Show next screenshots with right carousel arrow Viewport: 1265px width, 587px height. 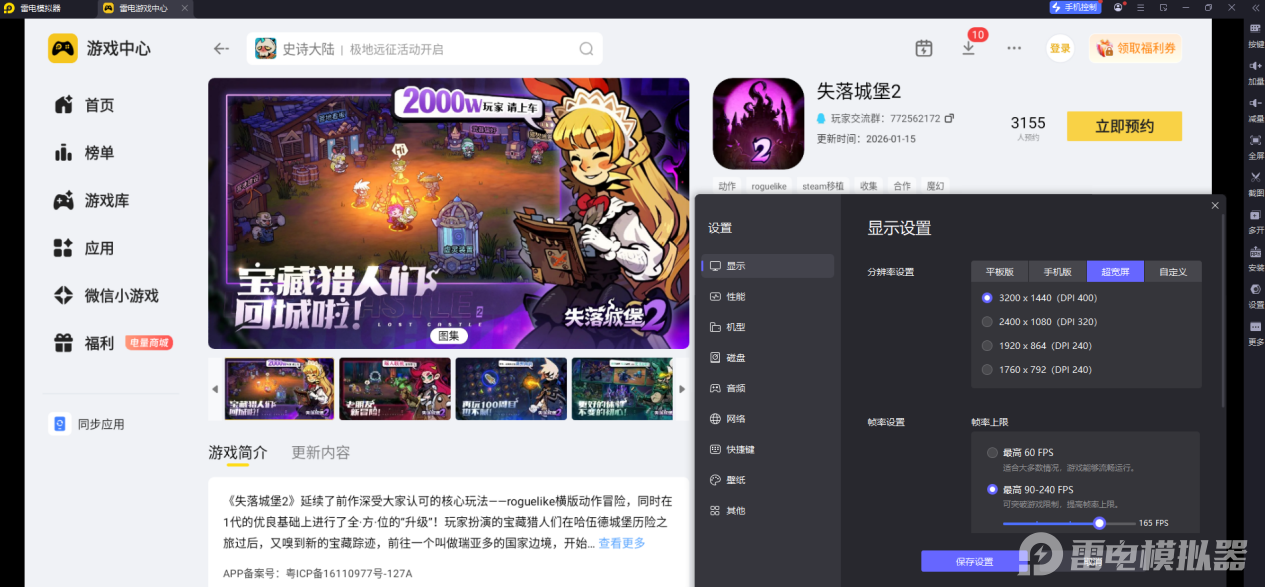pos(682,389)
